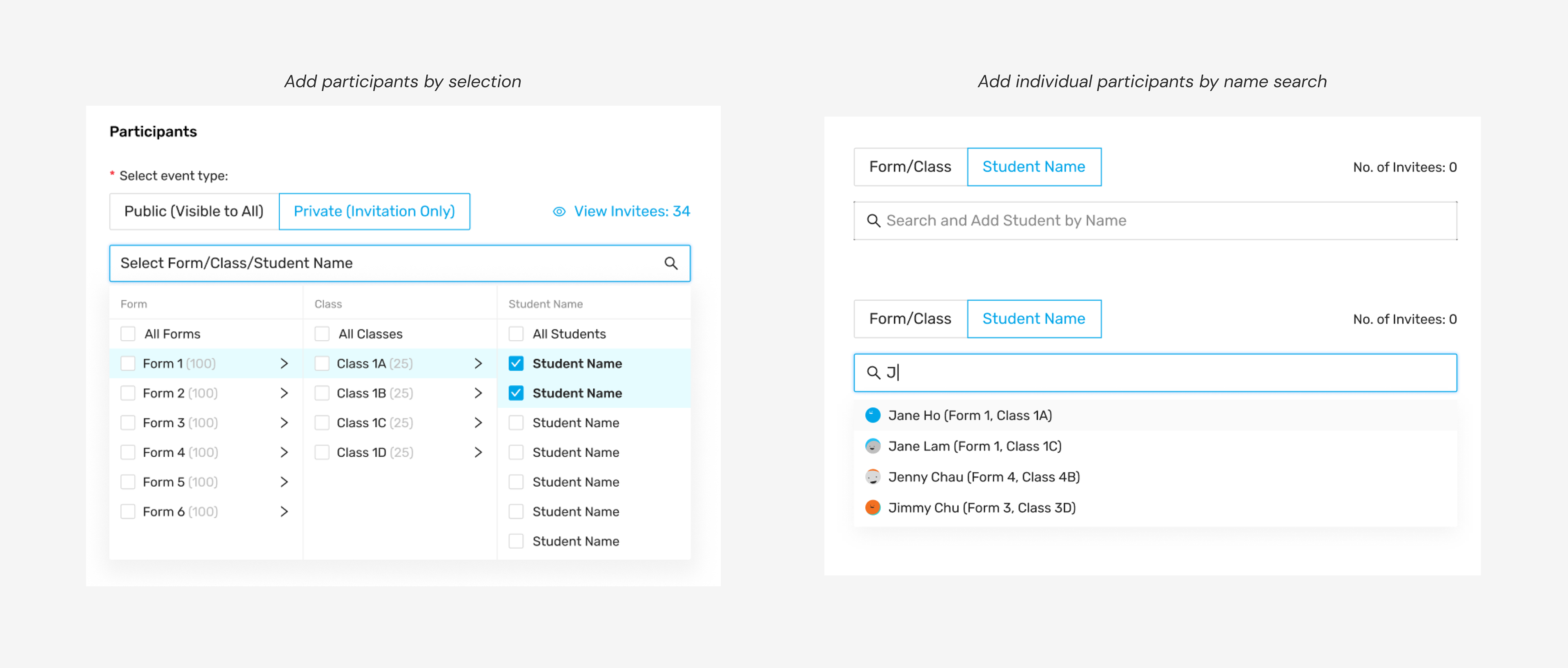The image size is (1568, 668).
Task: Click Jane Ho's avatar icon
Action: pyautogui.click(x=872, y=415)
